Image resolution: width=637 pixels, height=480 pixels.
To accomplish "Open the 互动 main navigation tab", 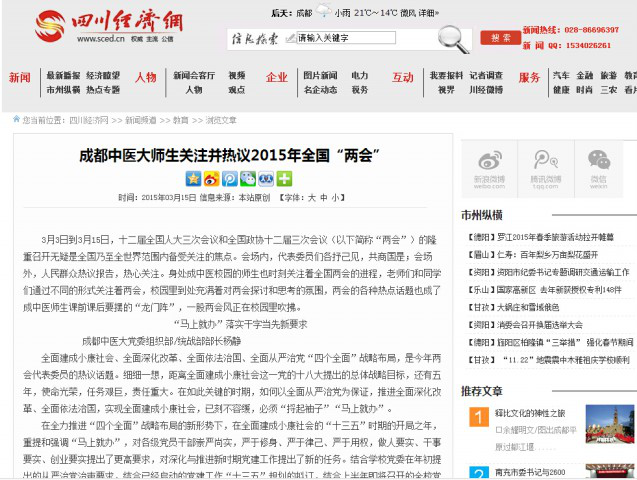I will pyautogui.click(x=402, y=78).
